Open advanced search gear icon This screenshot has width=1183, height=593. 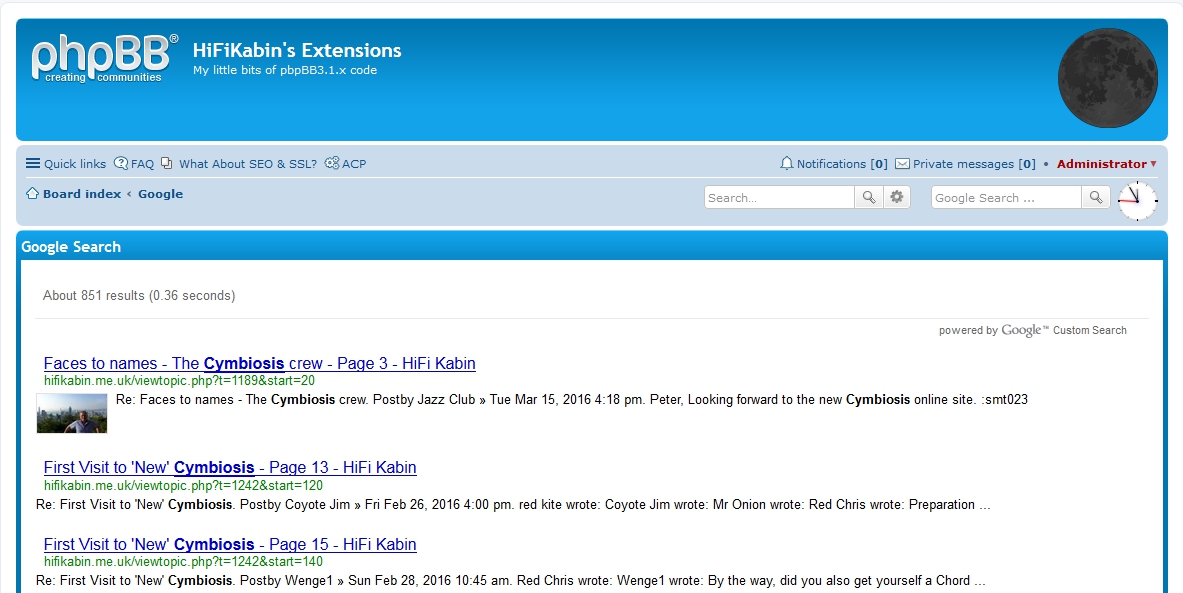coord(896,198)
